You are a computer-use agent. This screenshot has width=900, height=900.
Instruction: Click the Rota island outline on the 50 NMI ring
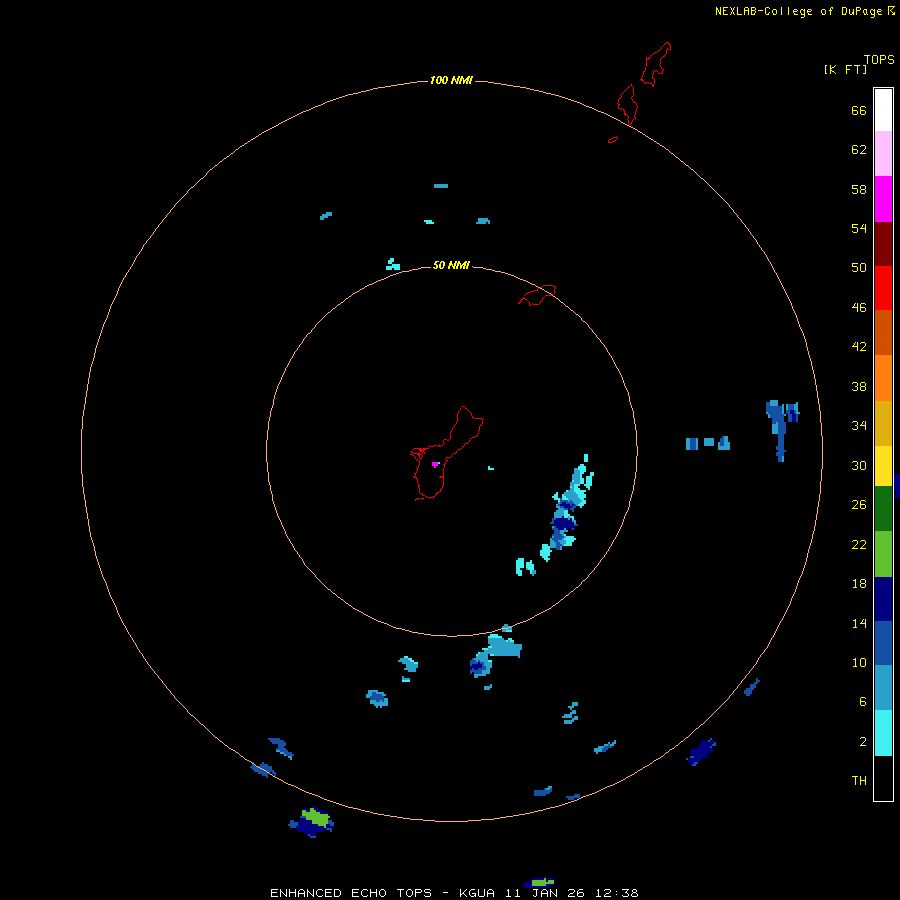[x=537, y=295]
